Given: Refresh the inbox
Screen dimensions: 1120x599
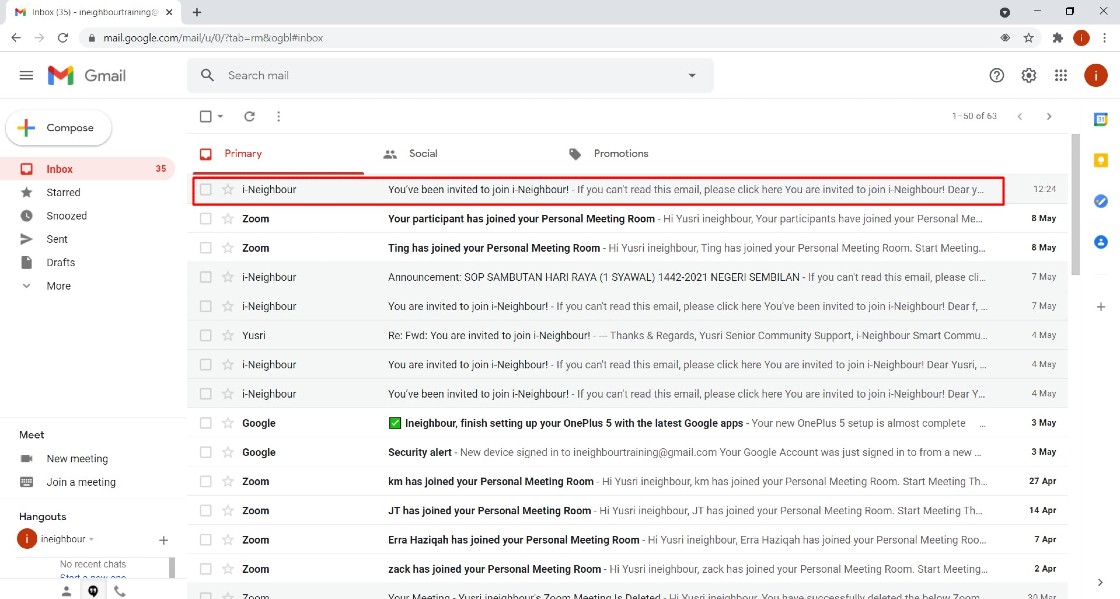Looking at the screenshot, I should pos(249,116).
